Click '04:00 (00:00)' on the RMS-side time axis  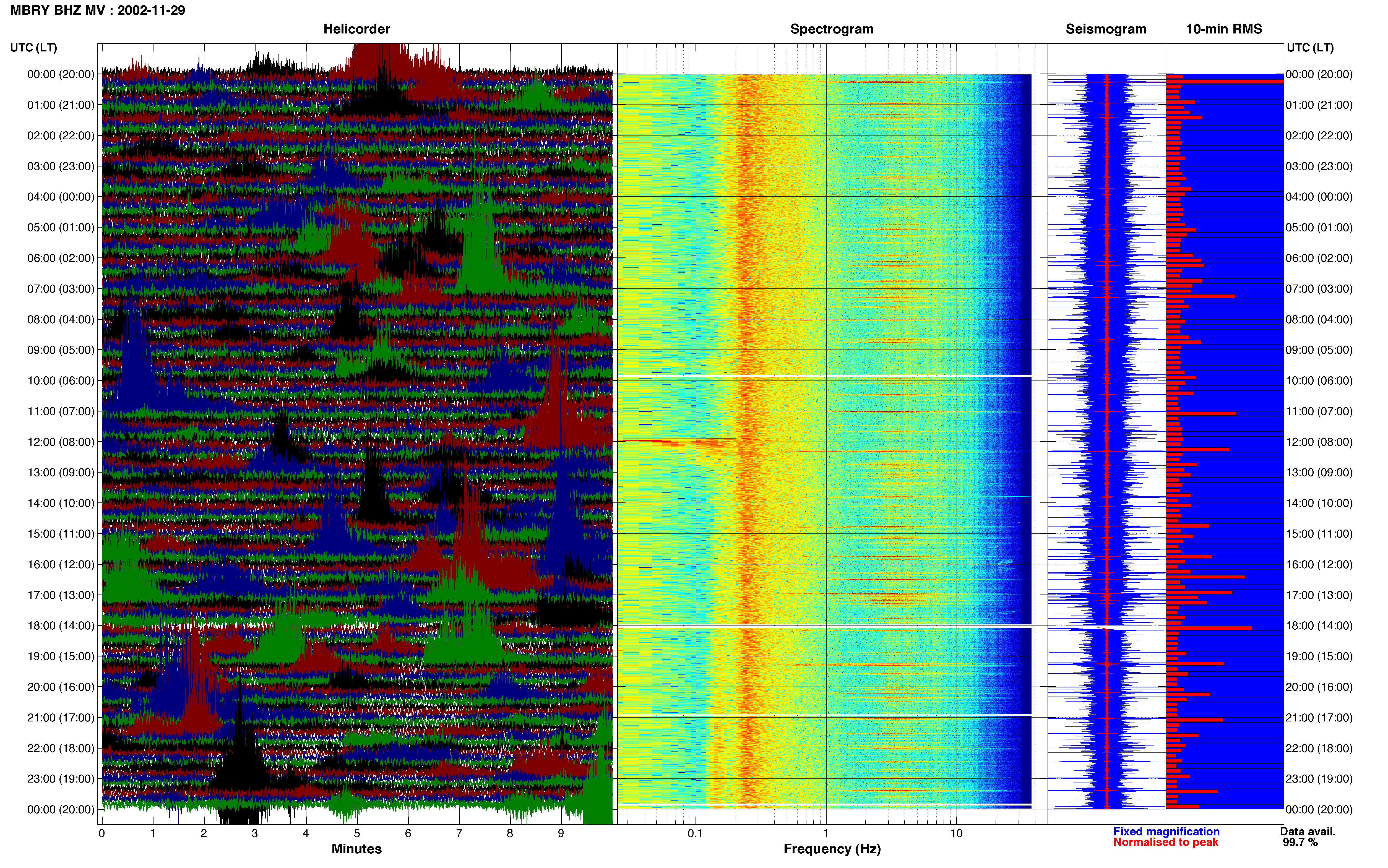1319,196
